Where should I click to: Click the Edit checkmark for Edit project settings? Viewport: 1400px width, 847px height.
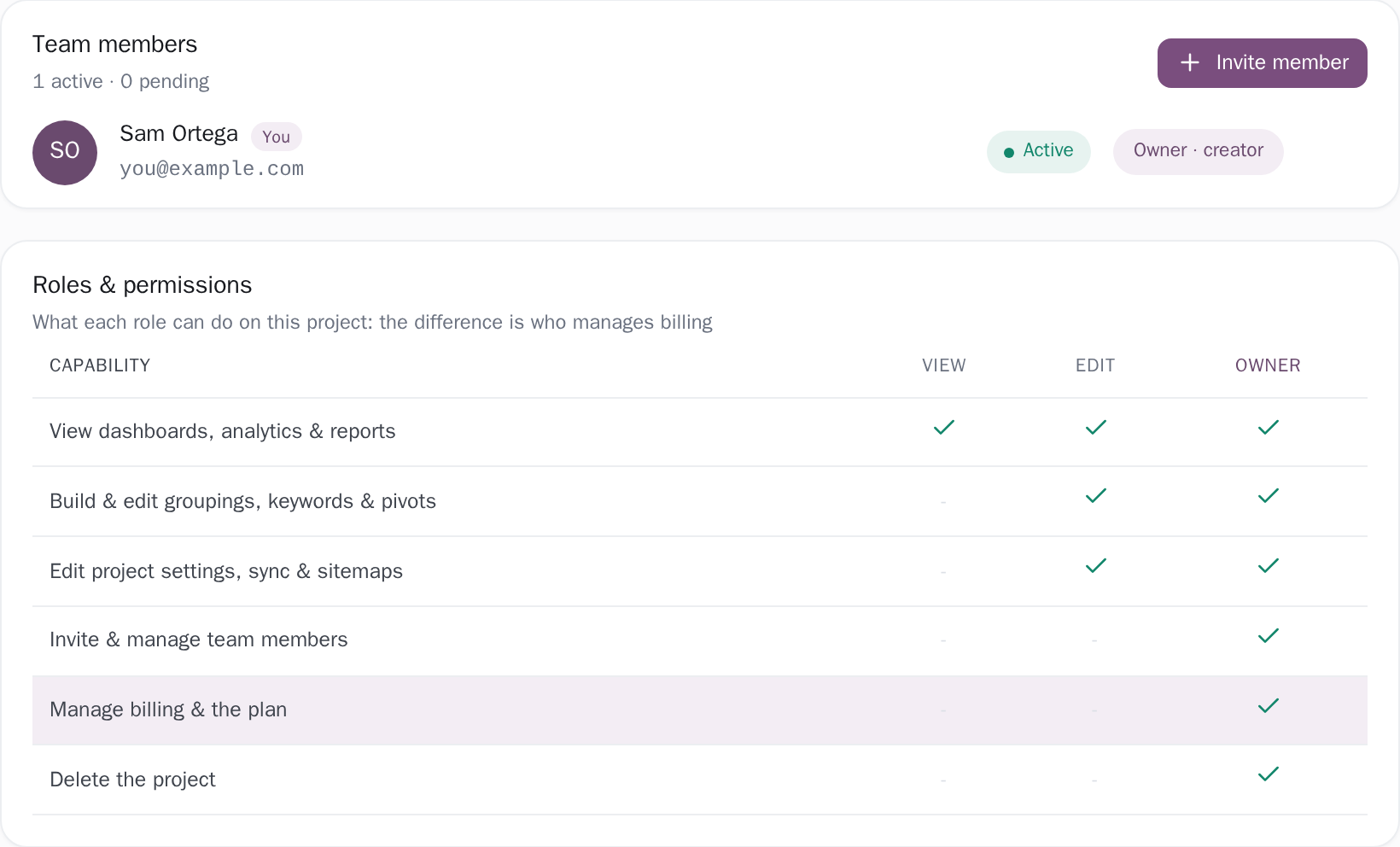(1096, 565)
